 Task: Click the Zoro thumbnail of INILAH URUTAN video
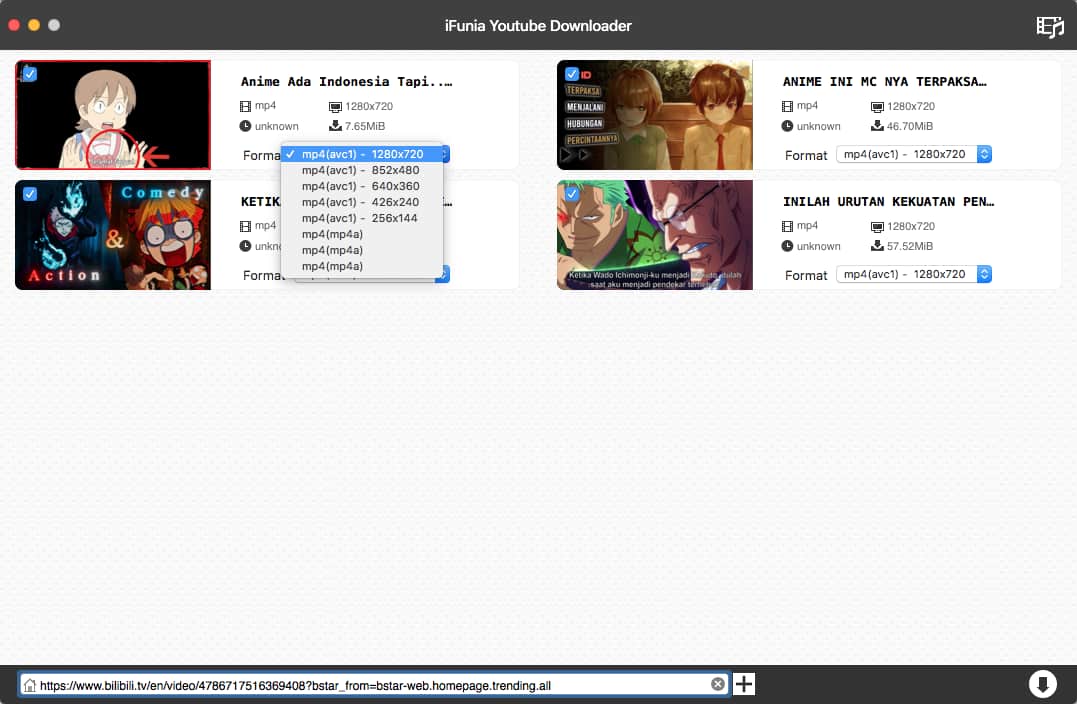point(654,235)
